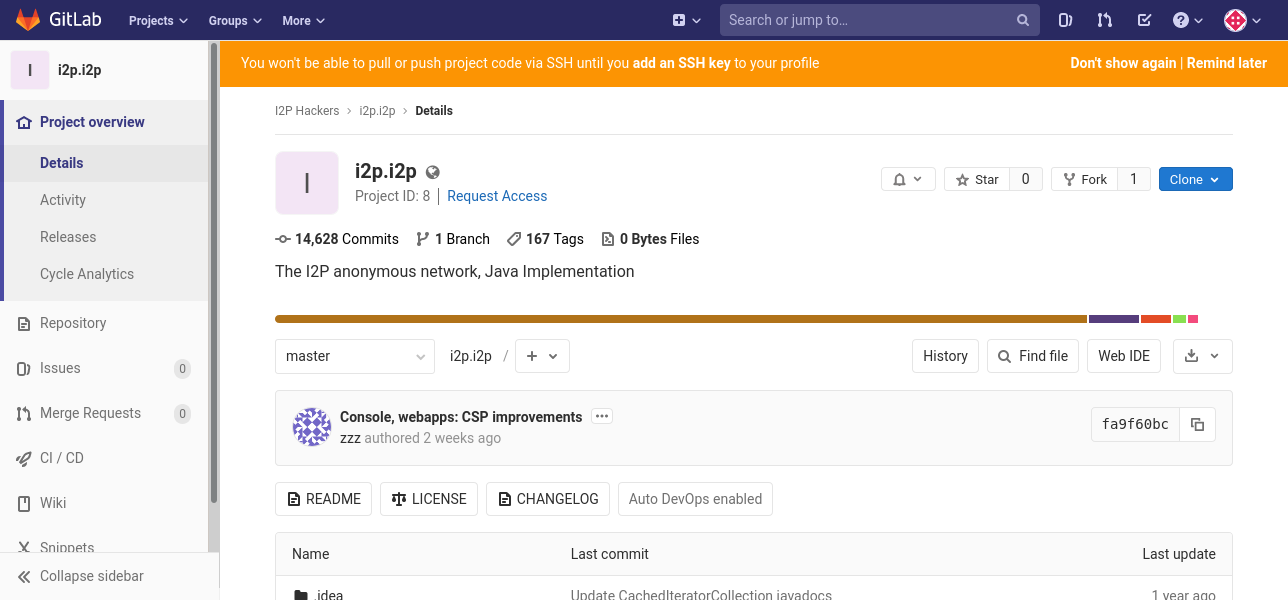The image size is (1288, 600).
Task: Open the download source code dropdown
Action: pyautogui.click(x=1202, y=356)
